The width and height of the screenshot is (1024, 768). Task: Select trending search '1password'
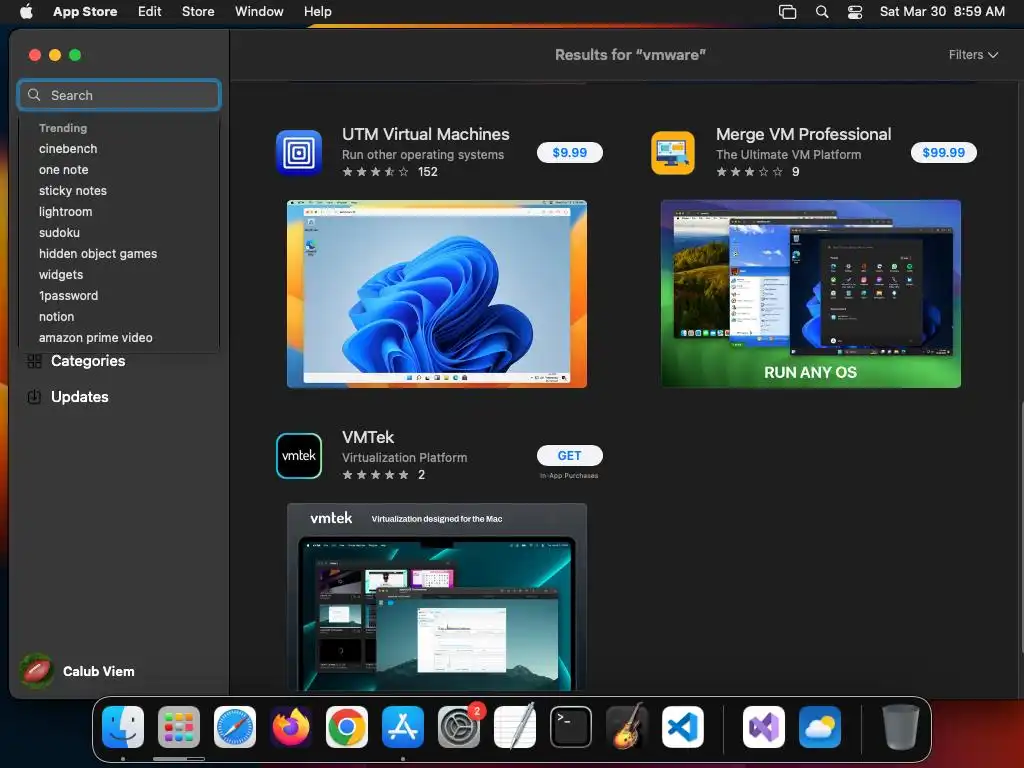[69, 296]
